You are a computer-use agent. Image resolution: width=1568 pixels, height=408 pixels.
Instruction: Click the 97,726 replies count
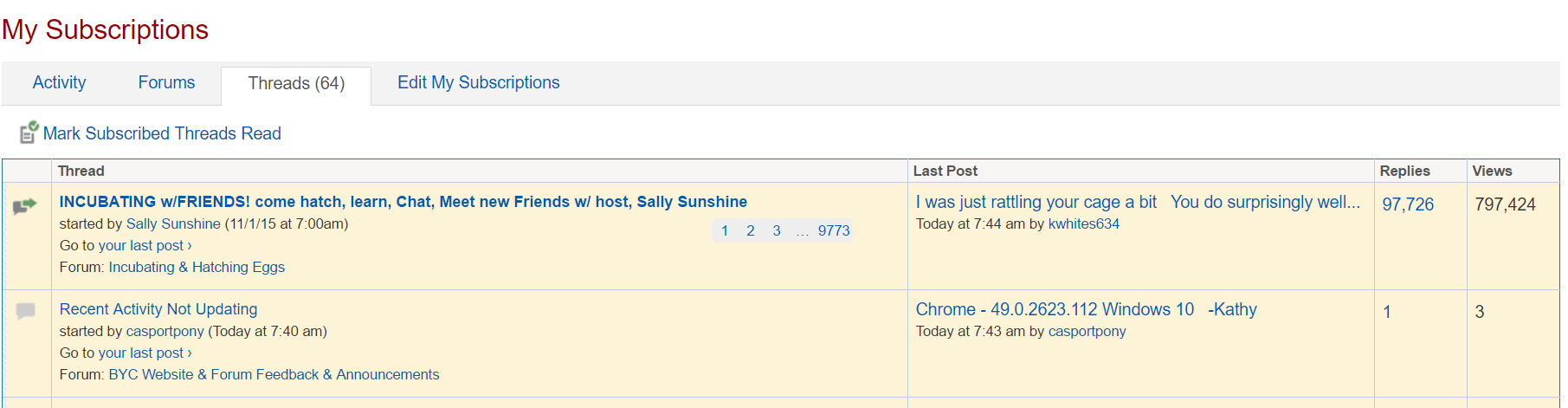point(1407,204)
